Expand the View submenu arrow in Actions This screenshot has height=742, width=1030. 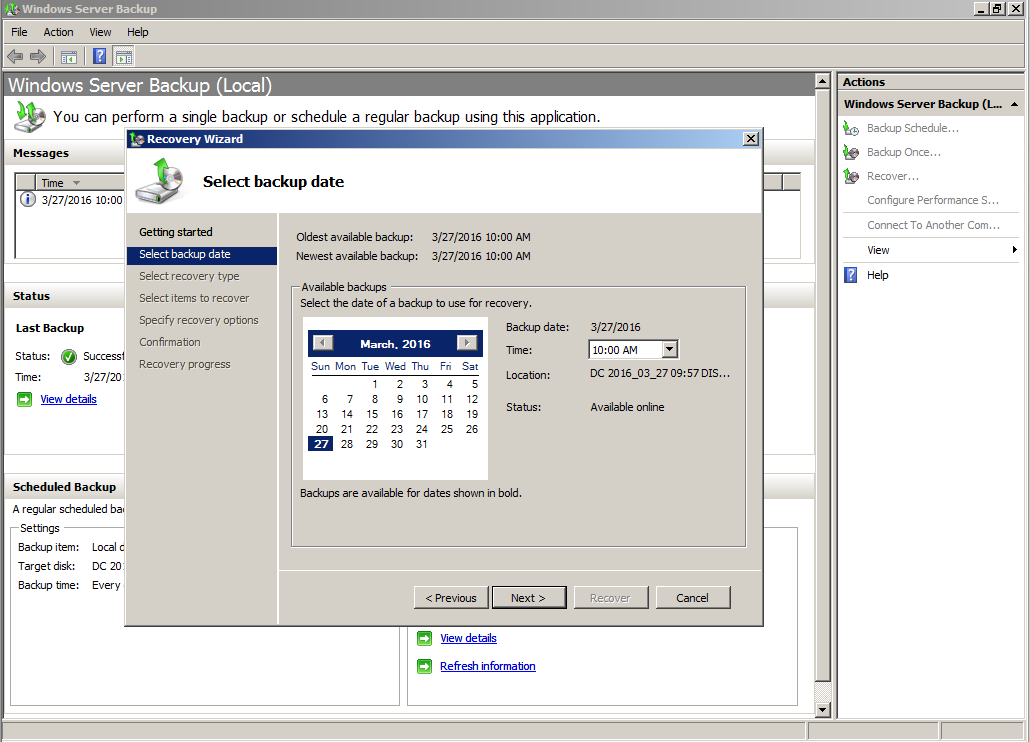[1014, 250]
